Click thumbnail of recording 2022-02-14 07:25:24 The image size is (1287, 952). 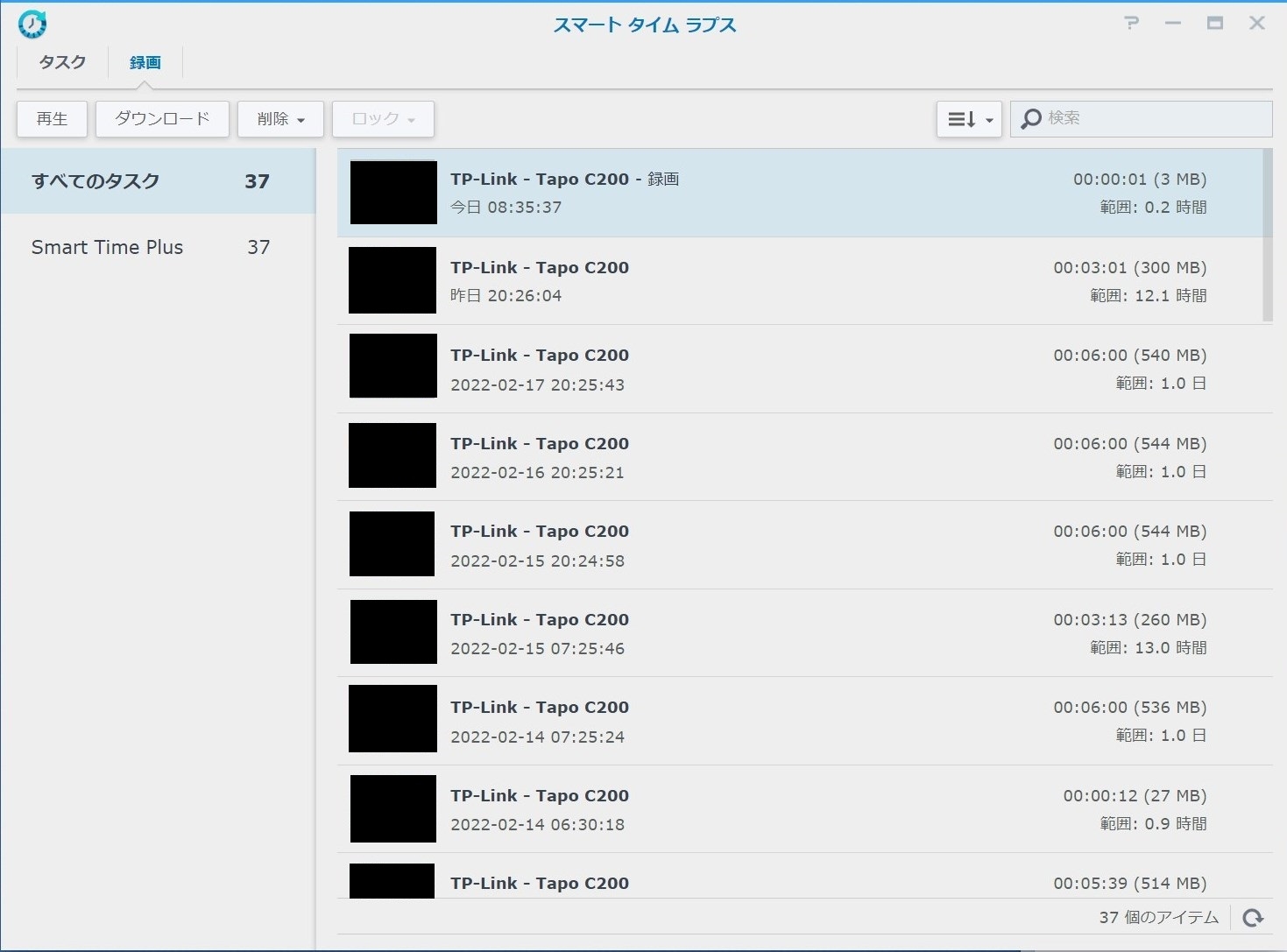[392, 719]
